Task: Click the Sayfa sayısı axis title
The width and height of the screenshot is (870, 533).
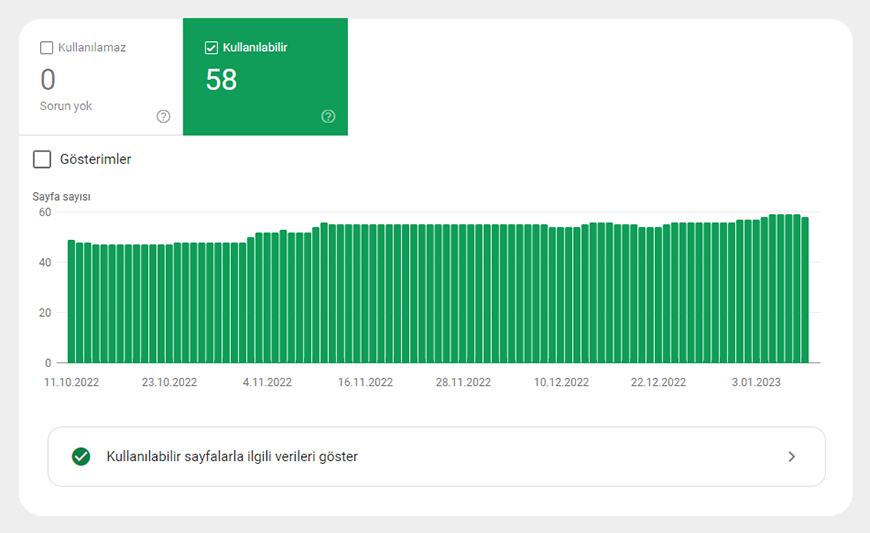Action: coord(61,197)
